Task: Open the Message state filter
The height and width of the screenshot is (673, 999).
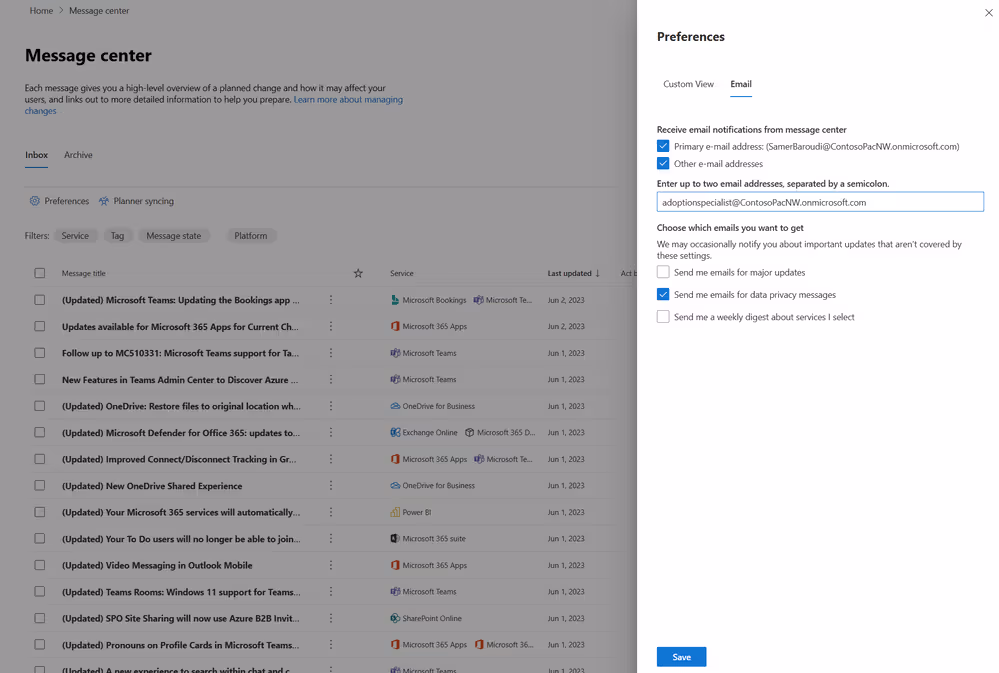Action: pyautogui.click(x=173, y=236)
